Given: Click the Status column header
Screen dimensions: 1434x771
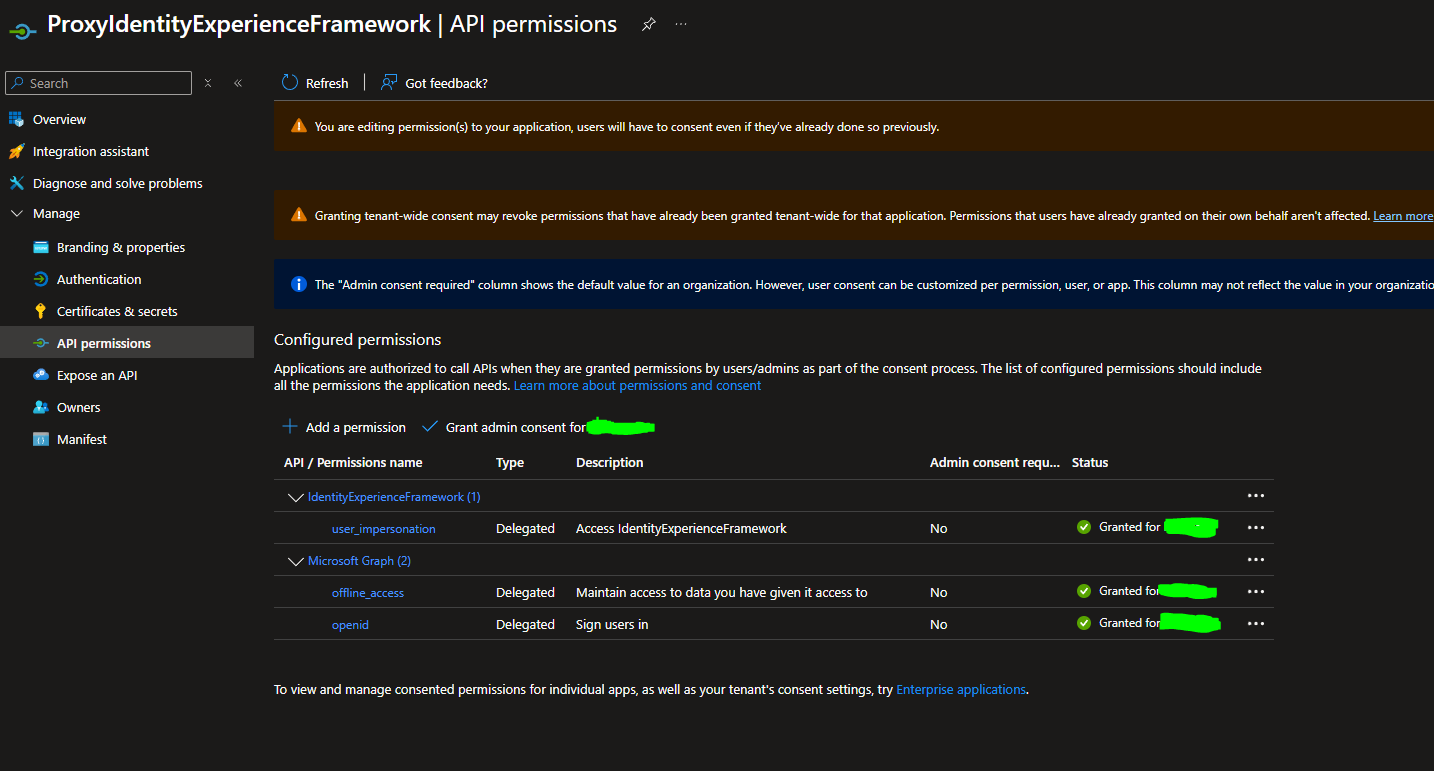Looking at the screenshot, I should tap(1090, 462).
